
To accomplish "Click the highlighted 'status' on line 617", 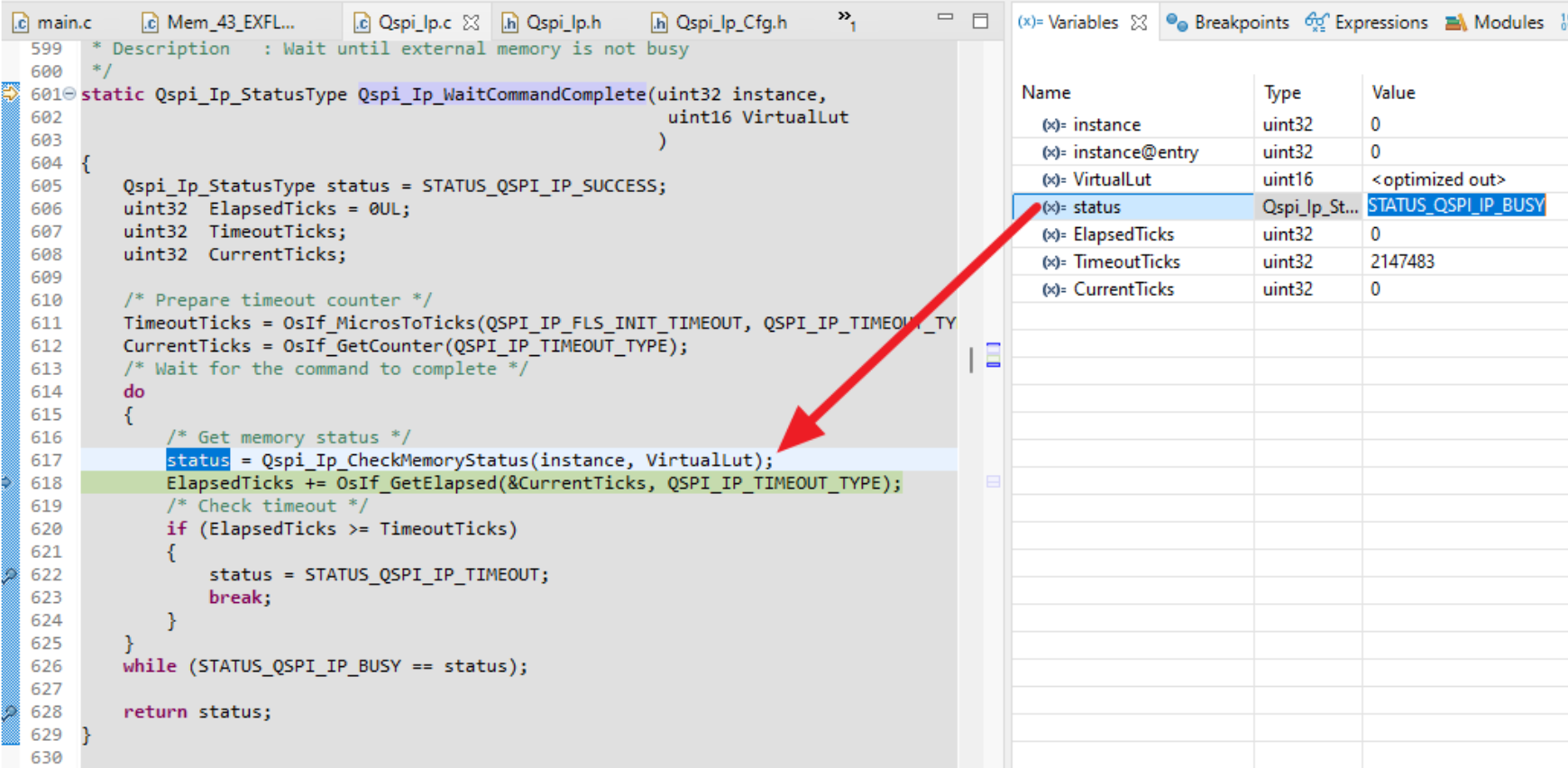I will click(x=198, y=461).
